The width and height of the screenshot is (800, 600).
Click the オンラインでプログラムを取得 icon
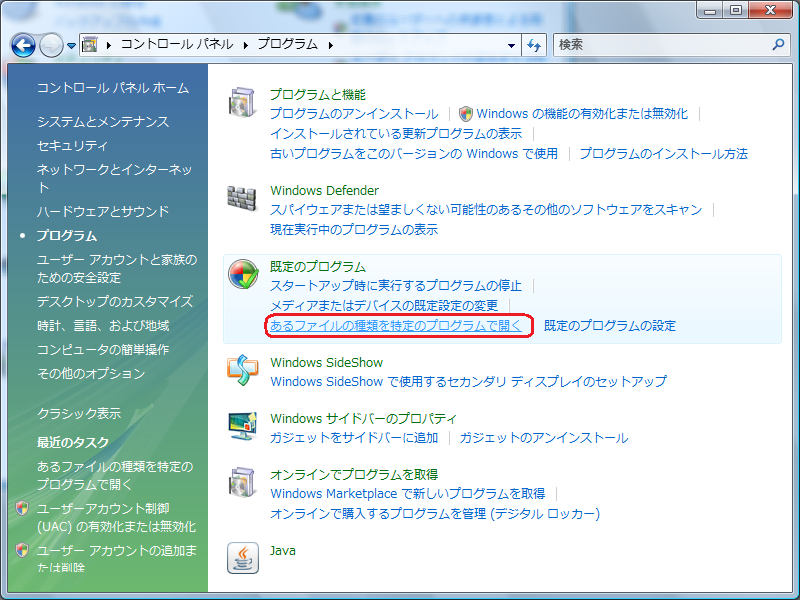[x=243, y=483]
